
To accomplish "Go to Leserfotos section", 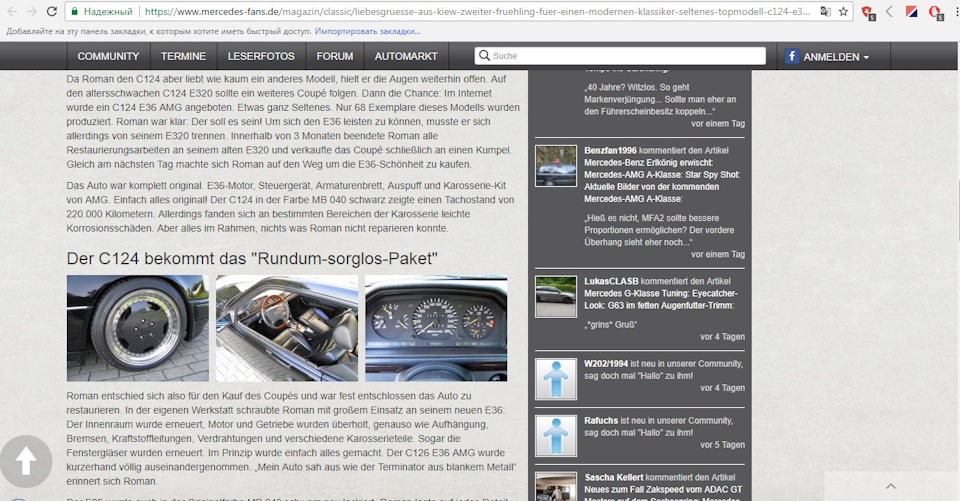I will 261,56.
